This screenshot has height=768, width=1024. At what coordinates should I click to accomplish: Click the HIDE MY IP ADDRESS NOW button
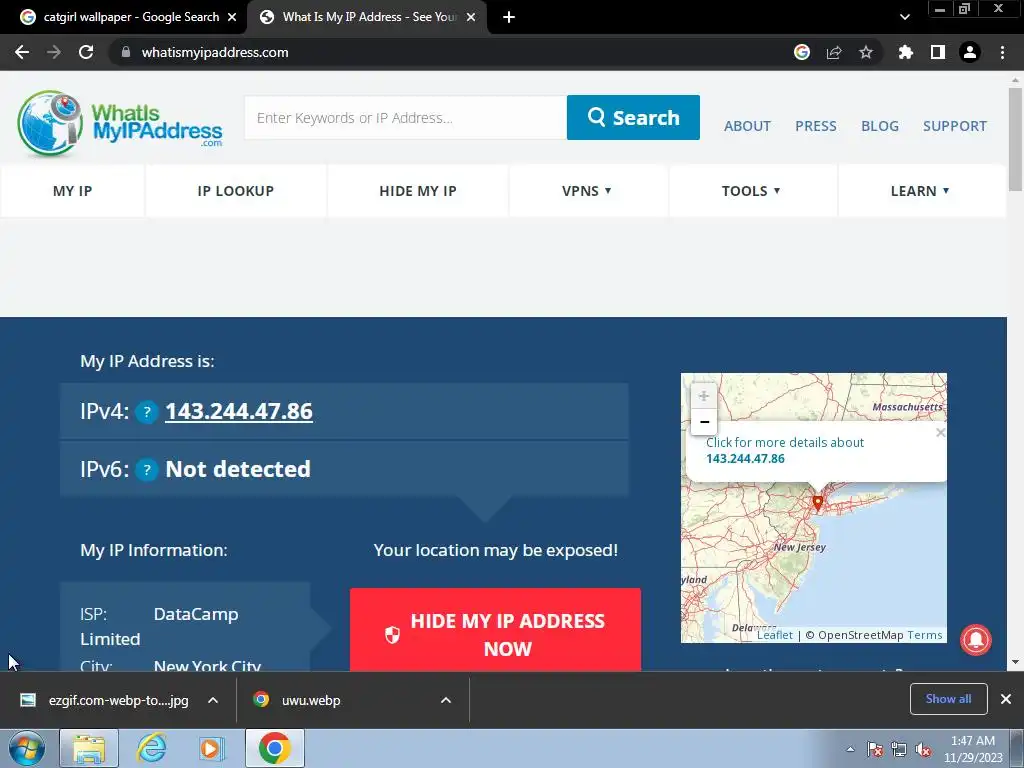click(495, 630)
